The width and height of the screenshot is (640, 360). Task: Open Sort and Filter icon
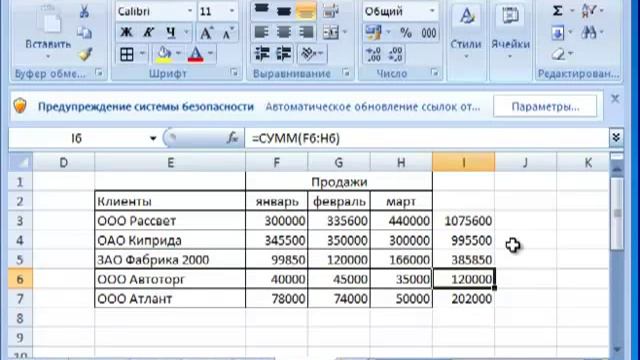[589, 11]
